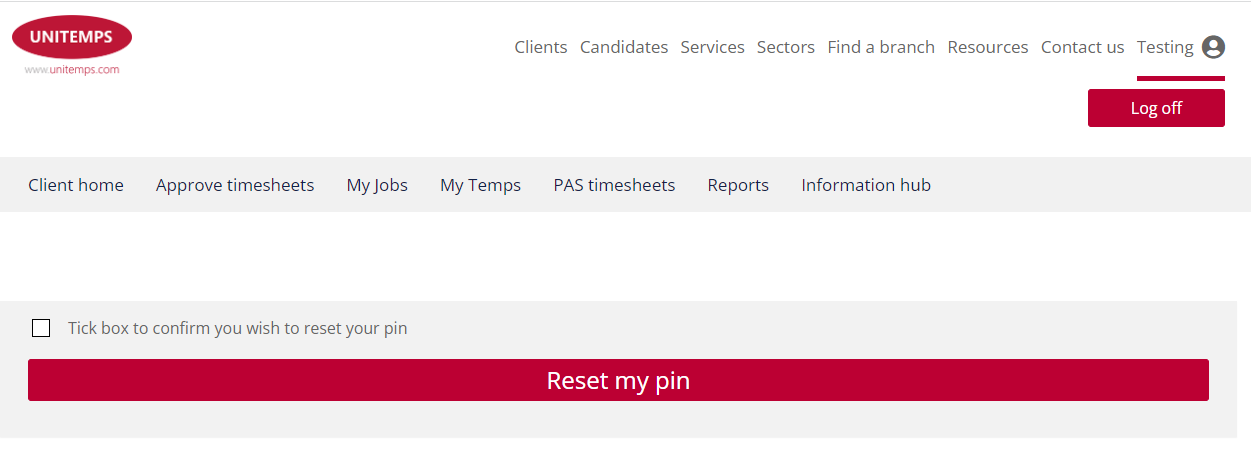1251x460 pixels.
Task: Click the Log off button
Action: (1156, 108)
